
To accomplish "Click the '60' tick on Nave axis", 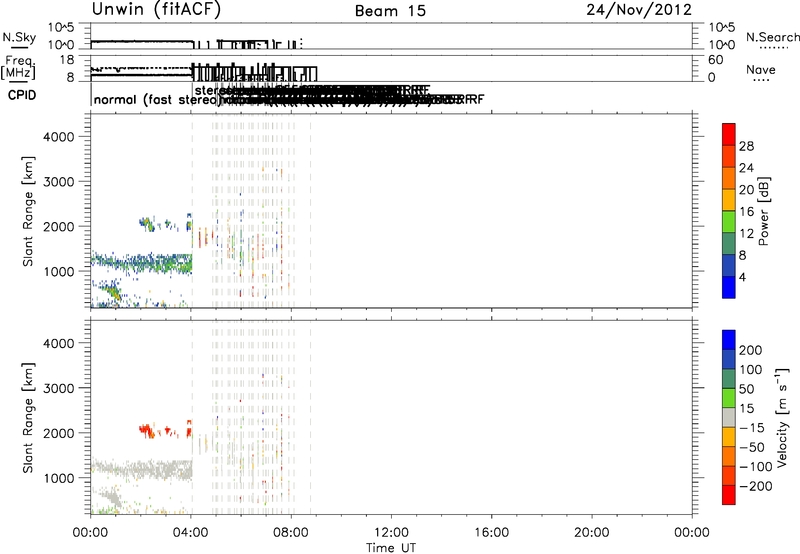I will (x=716, y=60).
